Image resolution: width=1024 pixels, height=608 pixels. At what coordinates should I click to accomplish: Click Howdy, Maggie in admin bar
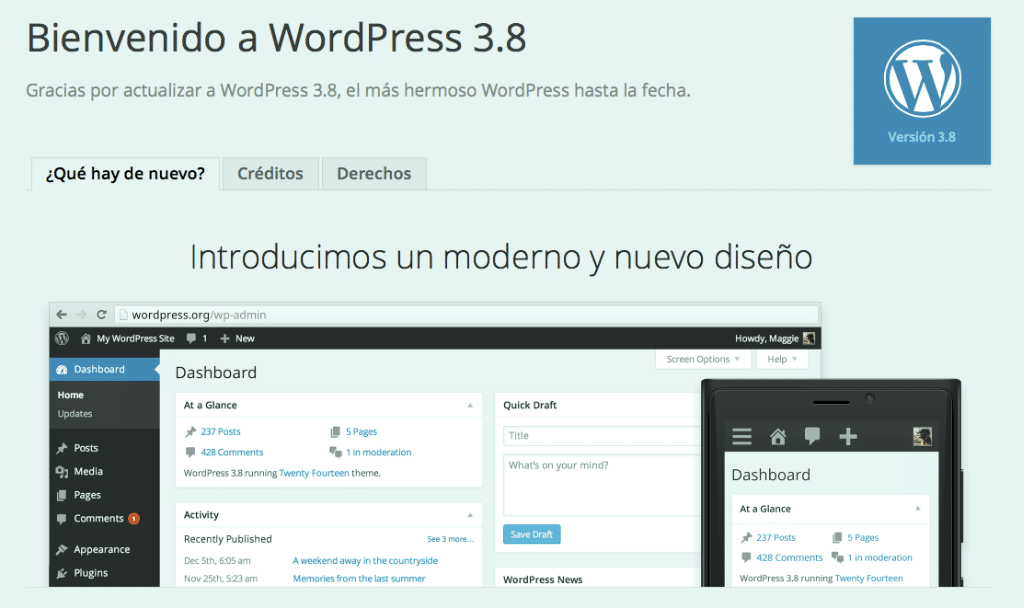tap(767, 338)
